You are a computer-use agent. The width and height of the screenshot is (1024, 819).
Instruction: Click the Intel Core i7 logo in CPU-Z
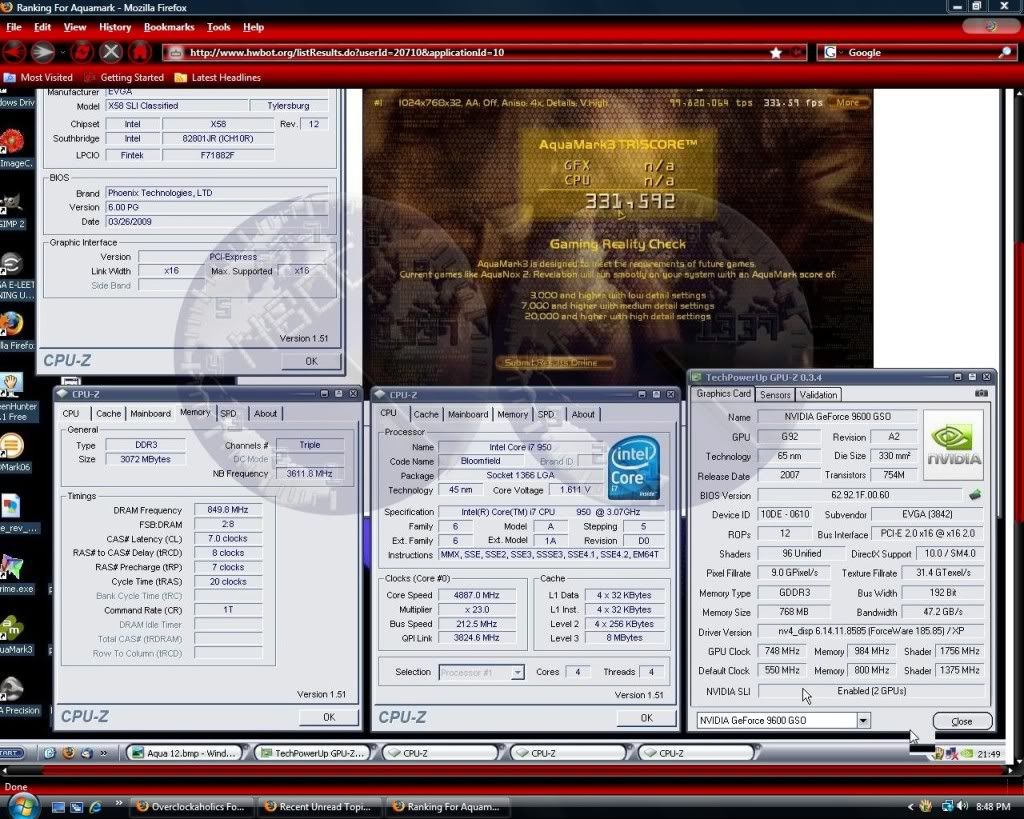[x=633, y=468]
